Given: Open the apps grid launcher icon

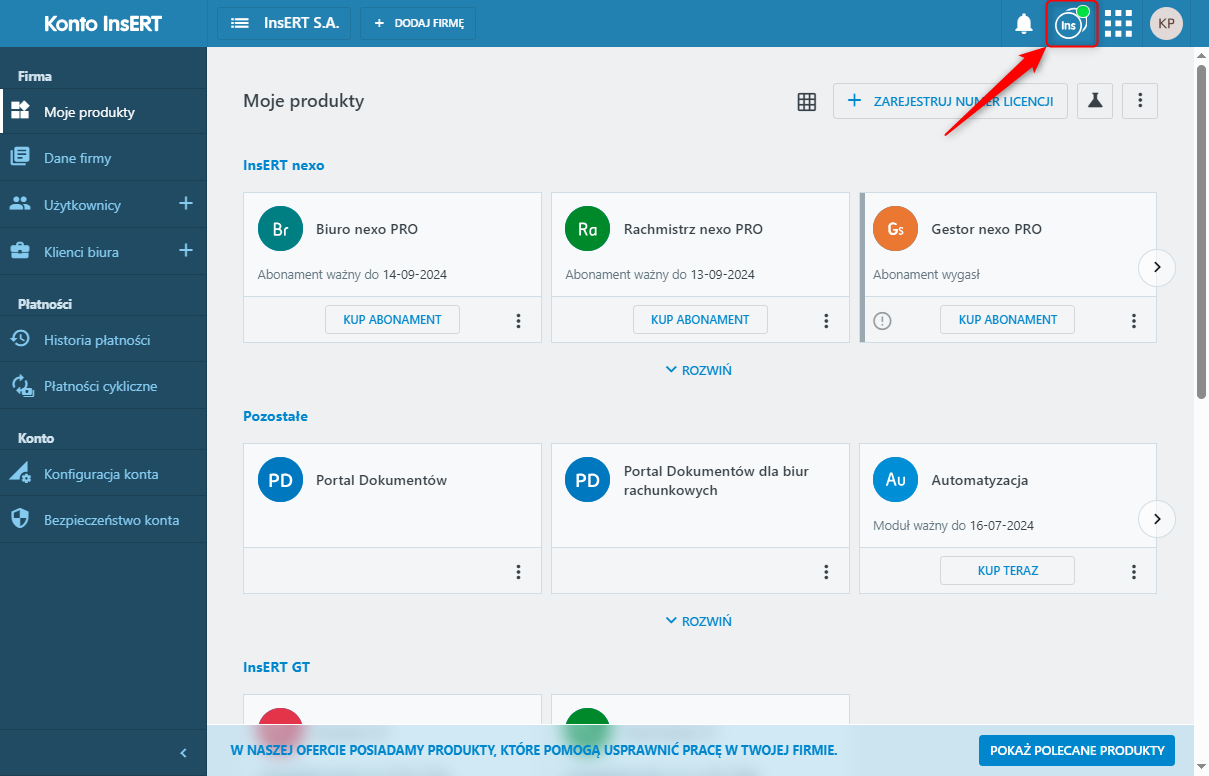Looking at the screenshot, I should [1118, 23].
